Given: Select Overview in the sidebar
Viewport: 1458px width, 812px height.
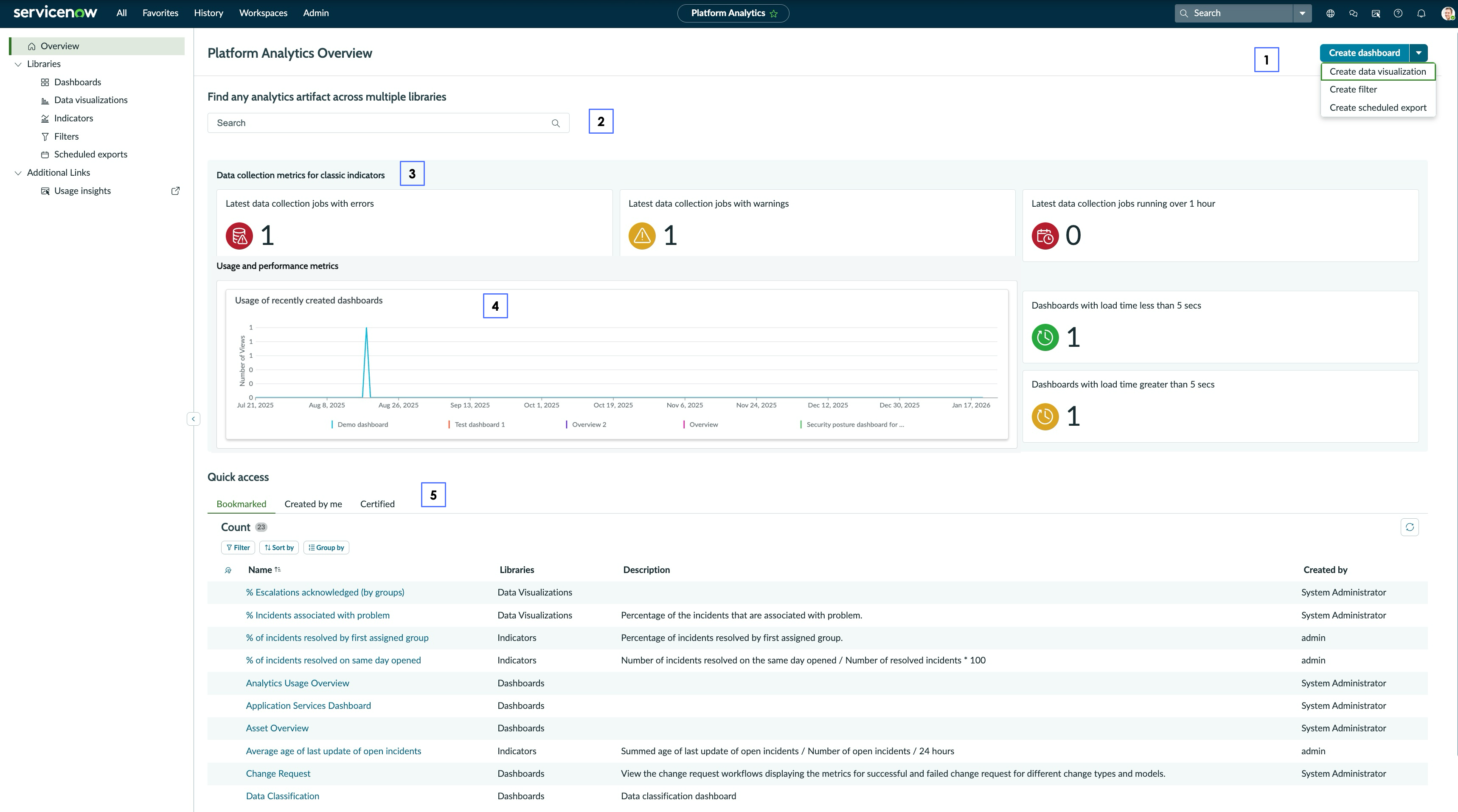Looking at the screenshot, I should pos(97,46).
